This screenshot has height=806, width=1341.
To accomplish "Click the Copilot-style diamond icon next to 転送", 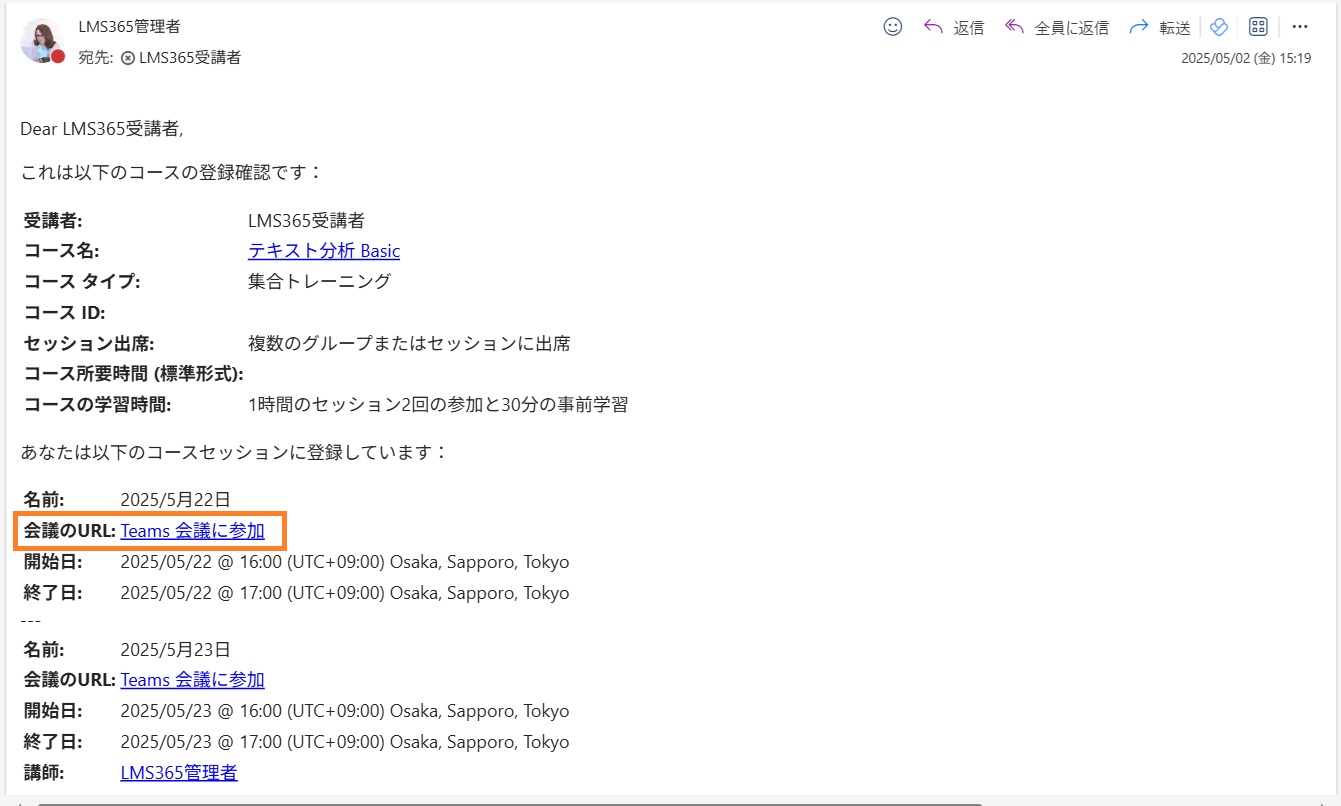I will click(x=1218, y=27).
